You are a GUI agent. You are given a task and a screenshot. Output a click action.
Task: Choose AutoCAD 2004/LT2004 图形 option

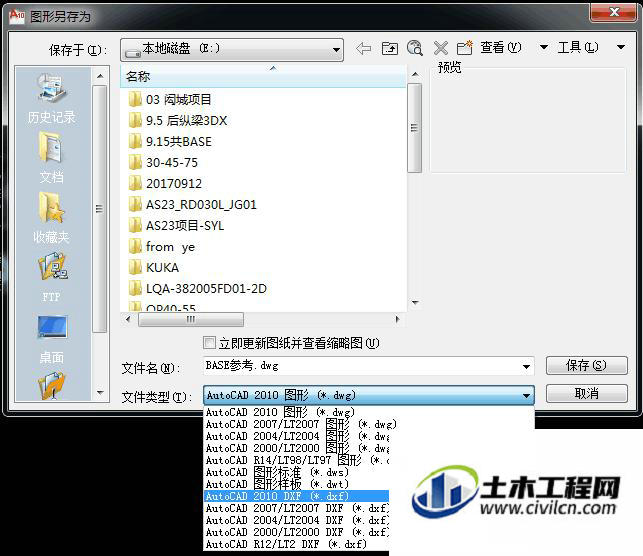[x=296, y=436]
